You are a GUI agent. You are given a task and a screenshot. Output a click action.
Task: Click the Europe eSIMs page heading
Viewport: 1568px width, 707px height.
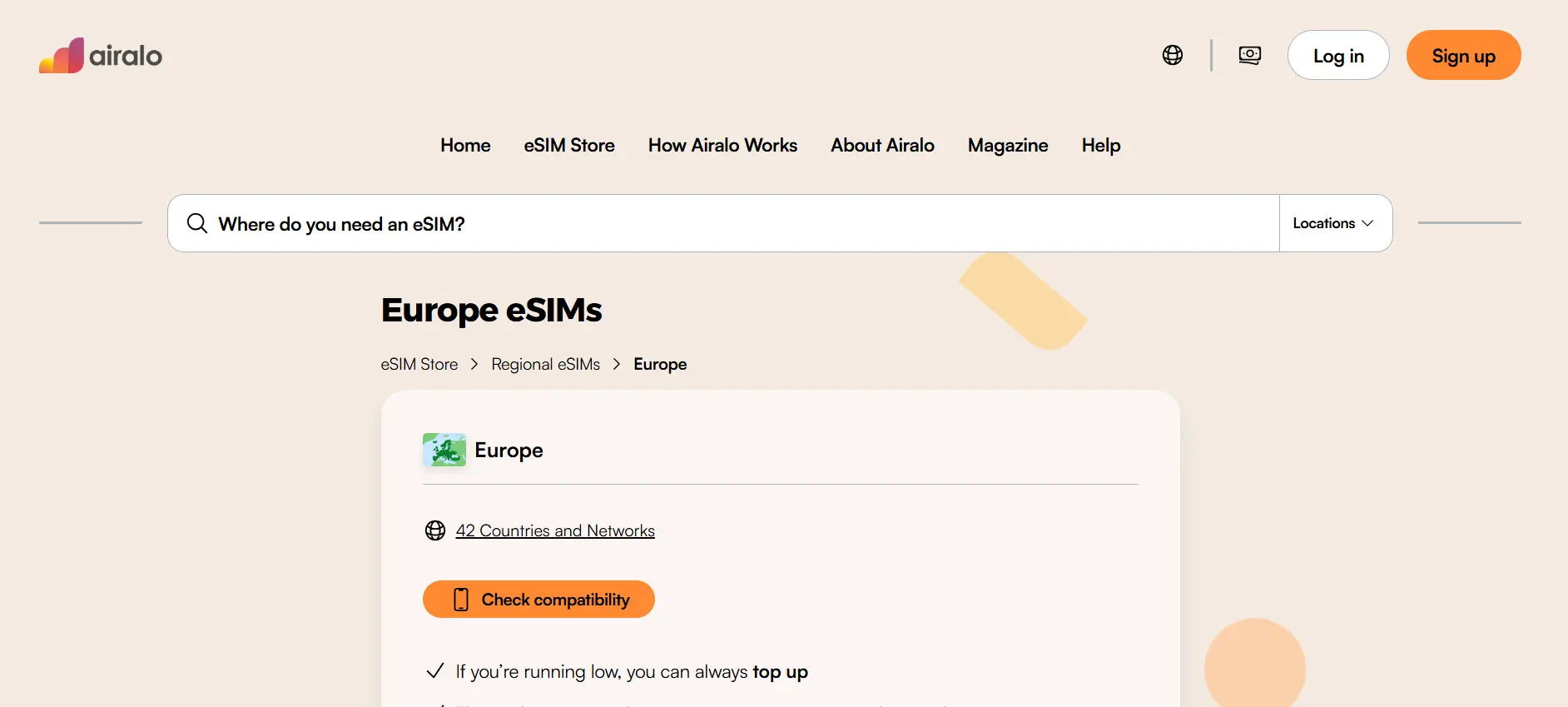click(x=491, y=310)
